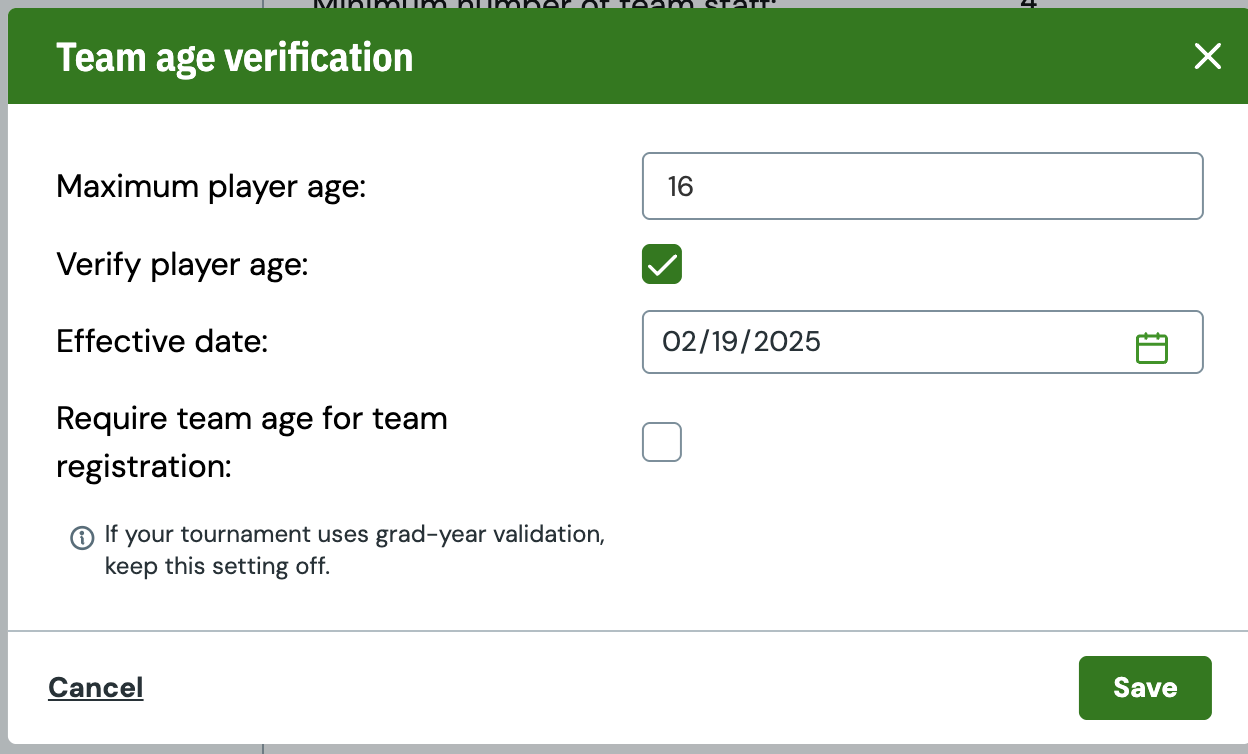Image resolution: width=1248 pixels, height=754 pixels.
Task: Click the "Require team age for team registration:" label
Action: 252,442
